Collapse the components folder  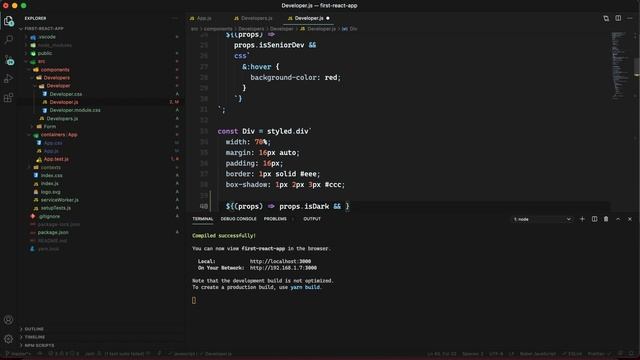pyautogui.click(x=55, y=70)
